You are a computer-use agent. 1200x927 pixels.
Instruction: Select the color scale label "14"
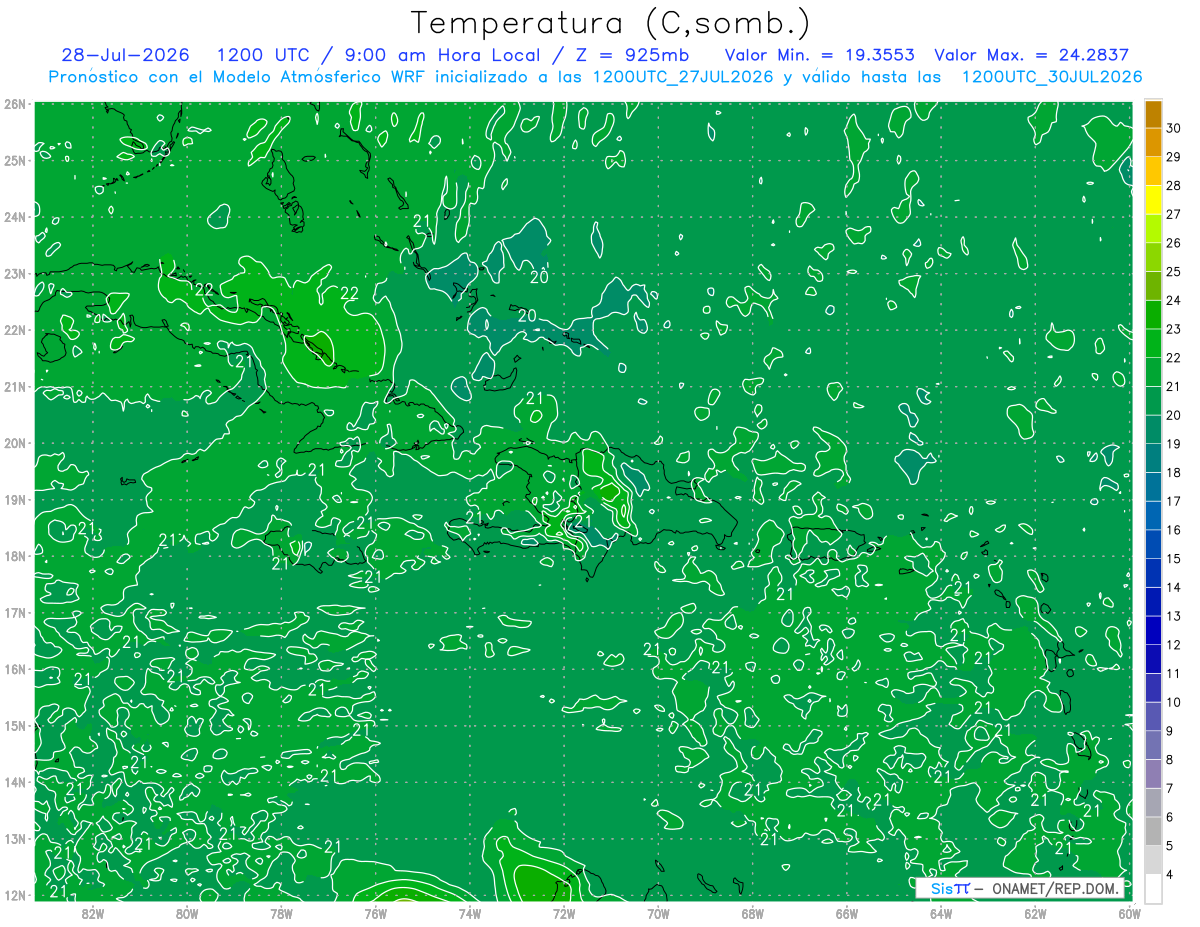1173,588
